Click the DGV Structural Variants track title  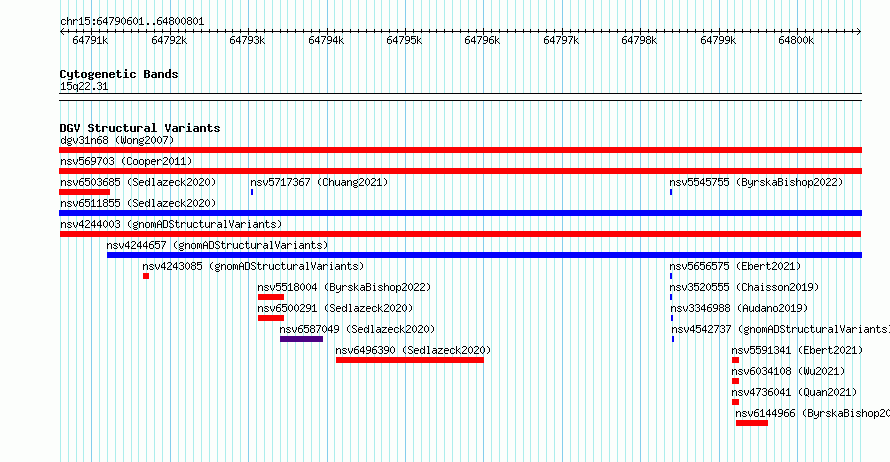140,128
